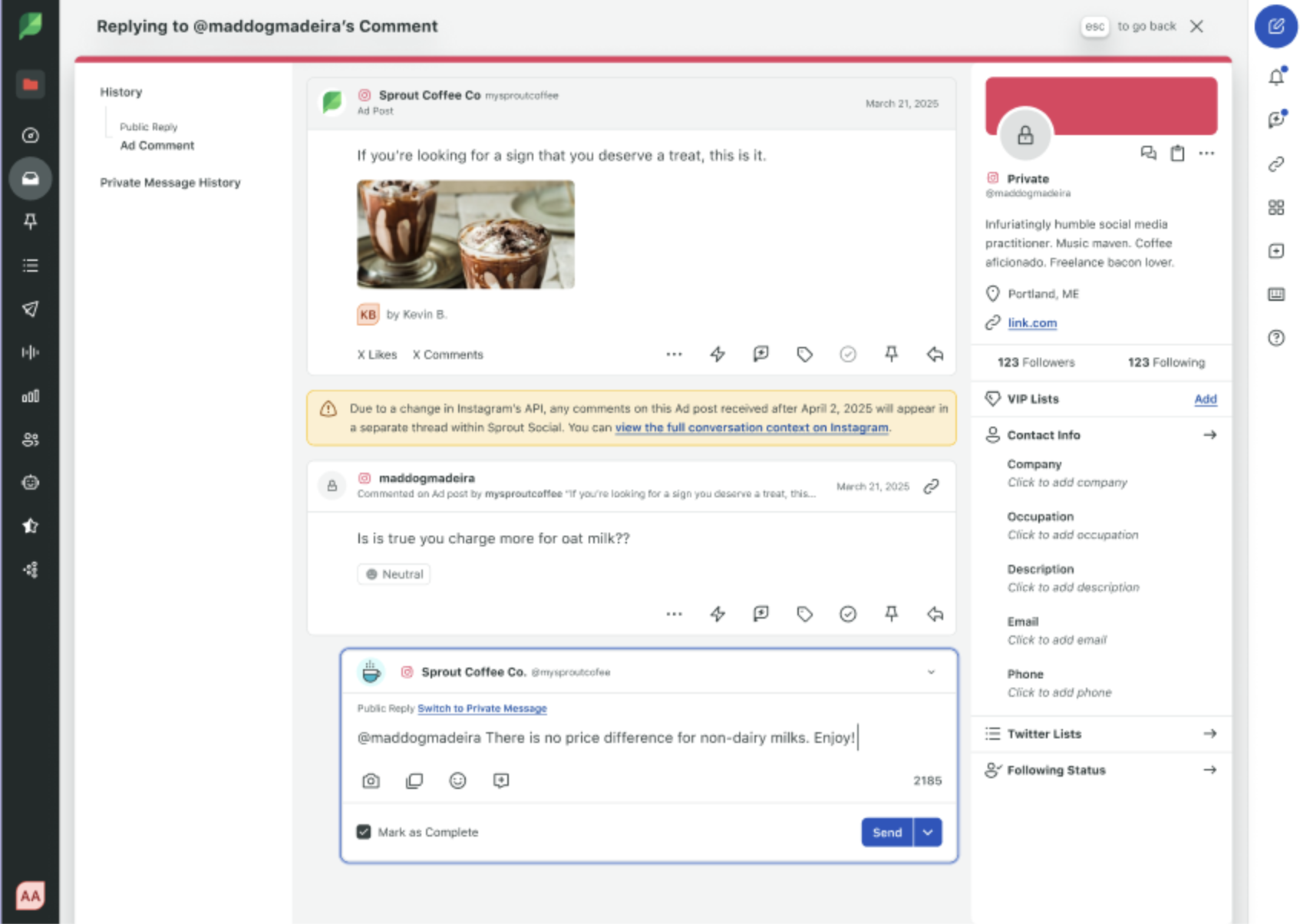Click the X Comments count on ad post

[x=448, y=355]
